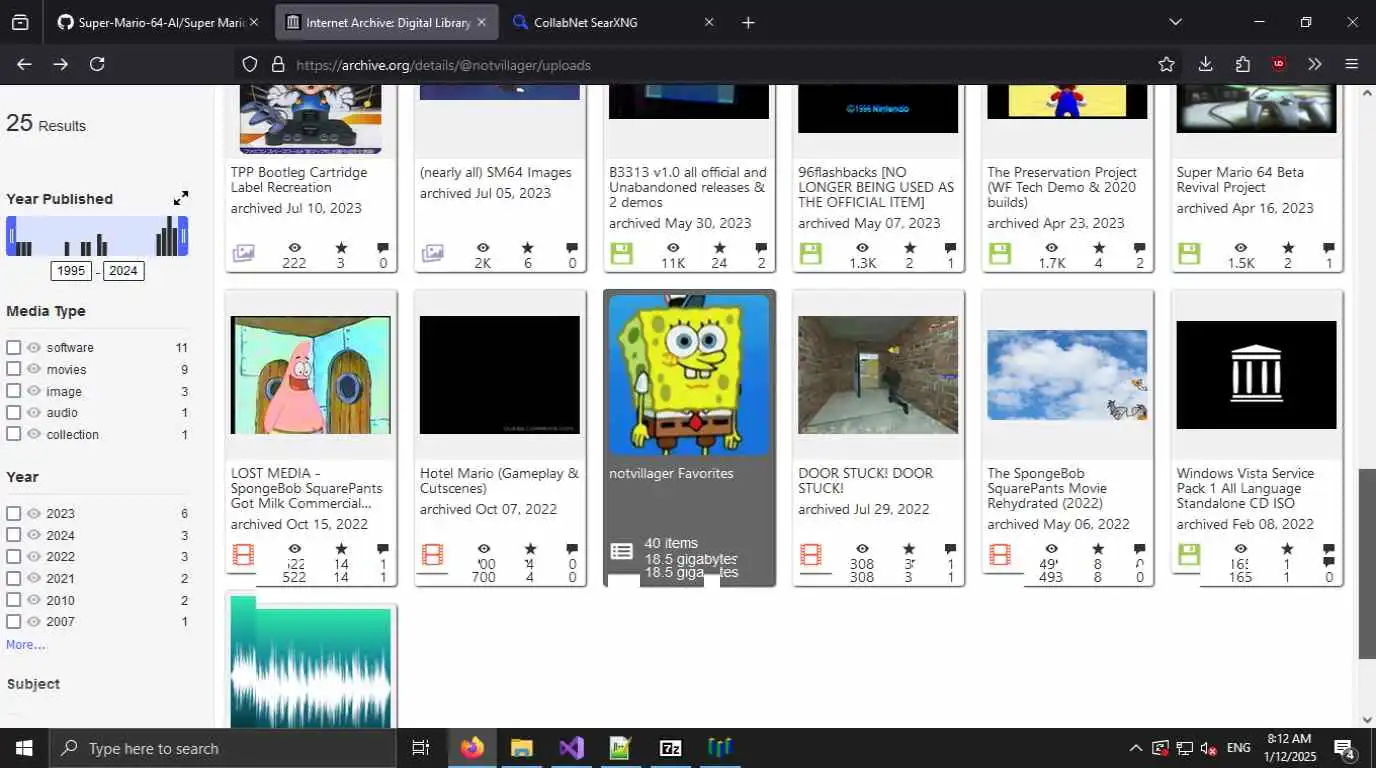Viewport: 1376px width, 768px height.
Task: Open the Firefox downloads panel
Action: tap(1205, 64)
